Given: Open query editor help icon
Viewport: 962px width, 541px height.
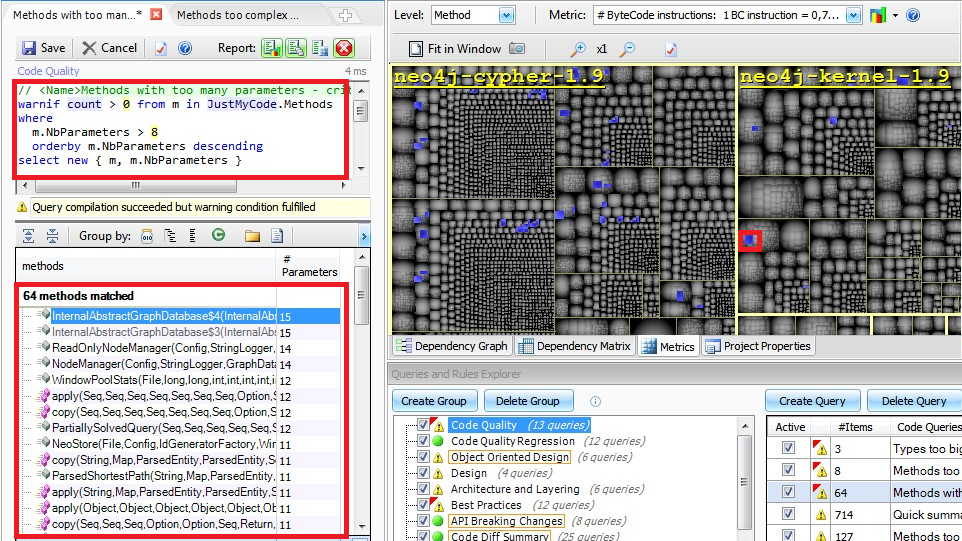Looking at the screenshot, I should [185, 48].
